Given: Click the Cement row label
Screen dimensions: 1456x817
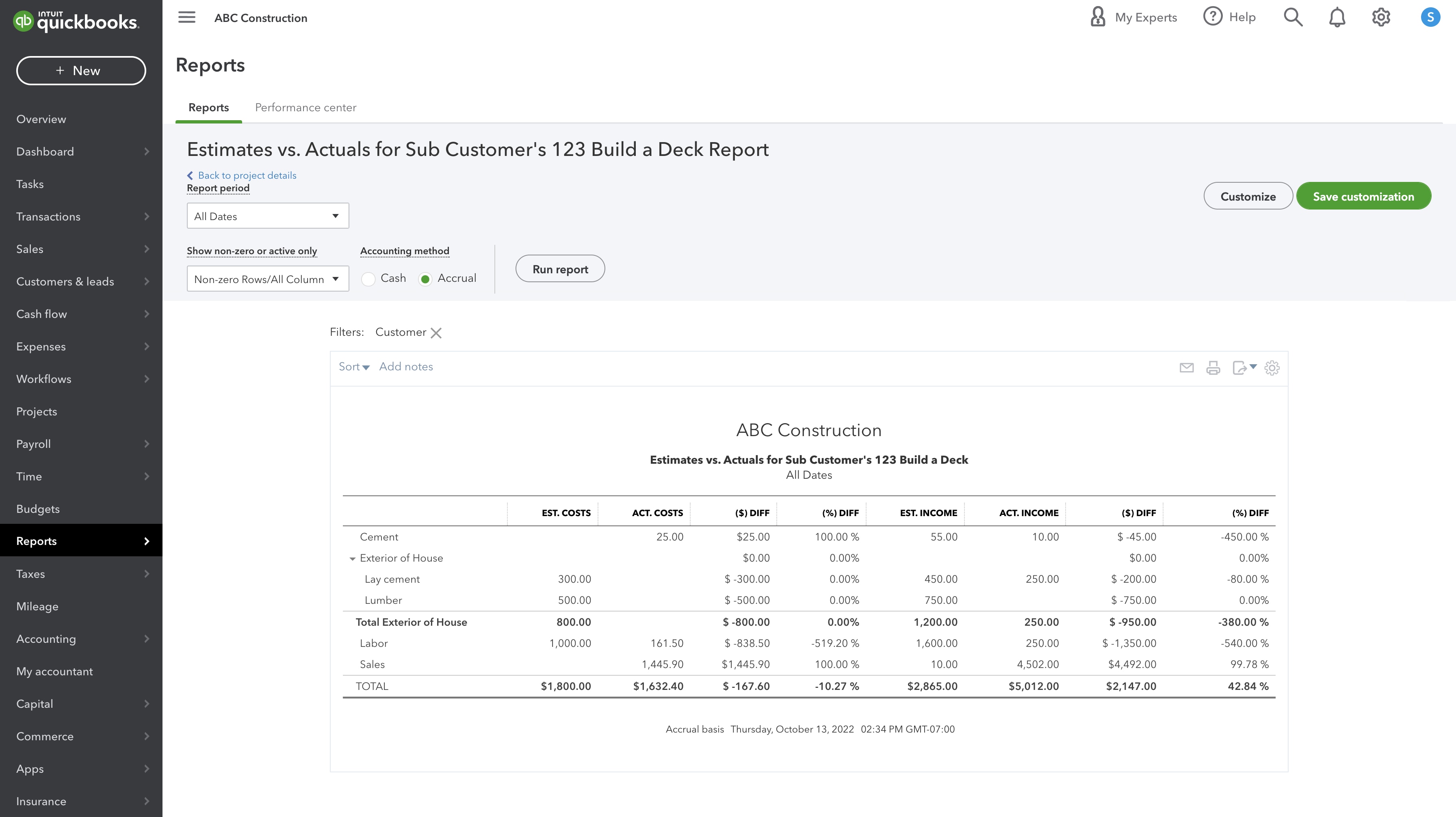Looking at the screenshot, I should tap(379, 537).
